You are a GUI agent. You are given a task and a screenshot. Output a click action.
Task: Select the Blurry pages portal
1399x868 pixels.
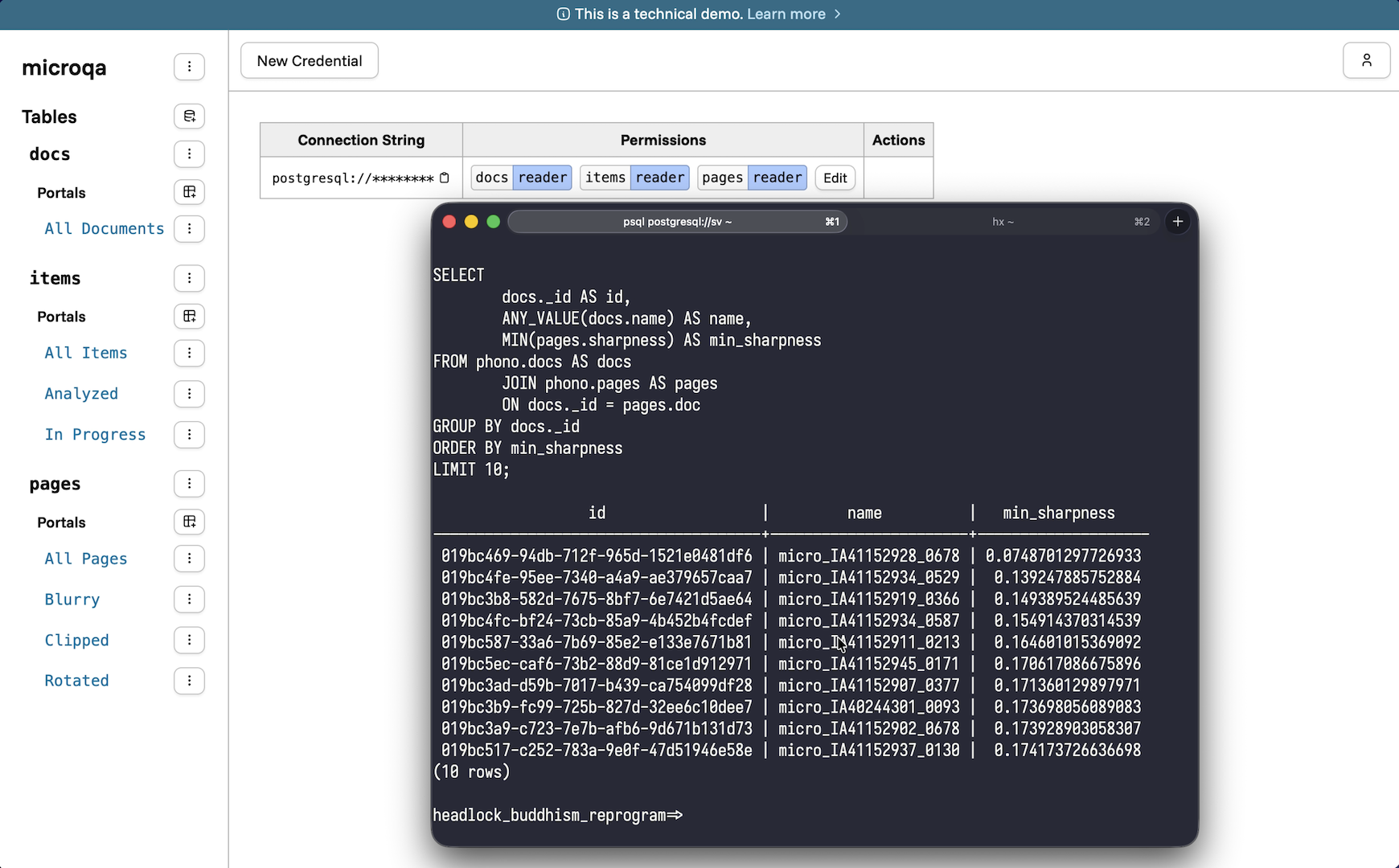click(72, 599)
